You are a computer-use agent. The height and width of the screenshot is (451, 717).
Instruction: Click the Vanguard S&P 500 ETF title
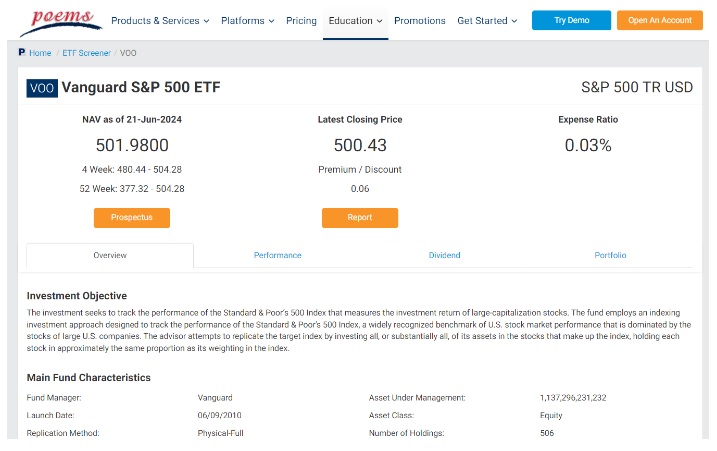pos(141,87)
